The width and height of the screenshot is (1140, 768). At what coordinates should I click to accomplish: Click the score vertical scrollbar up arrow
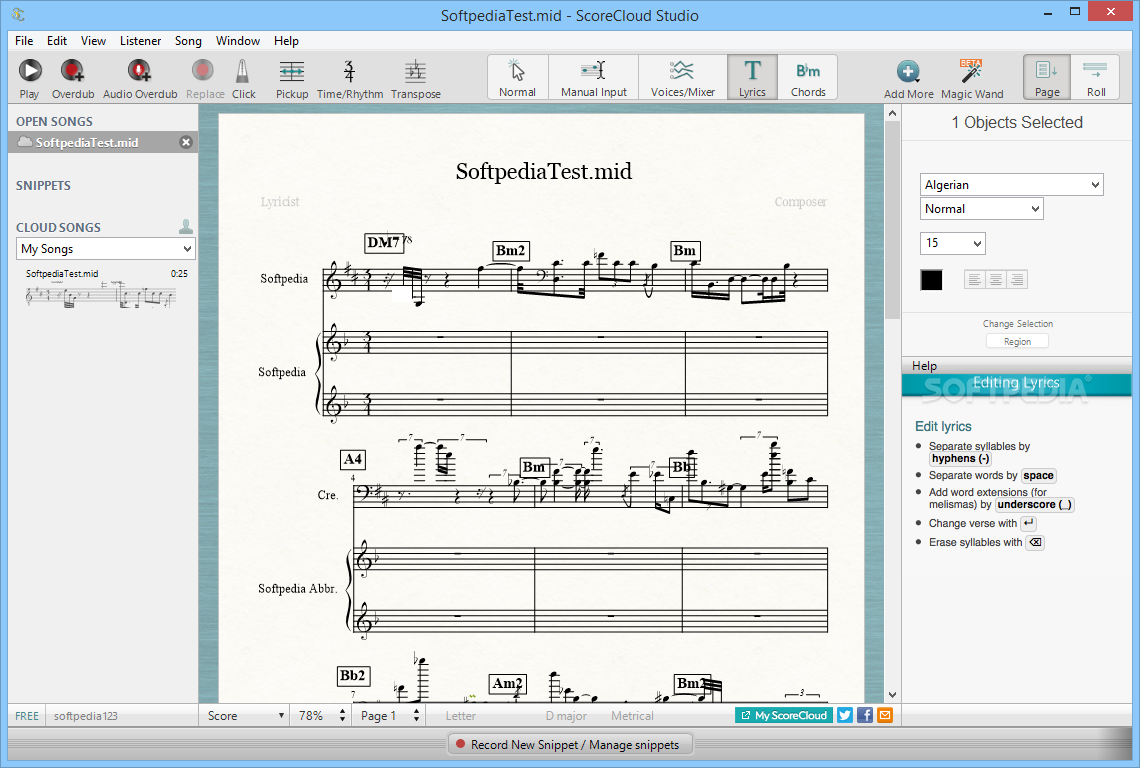click(892, 113)
